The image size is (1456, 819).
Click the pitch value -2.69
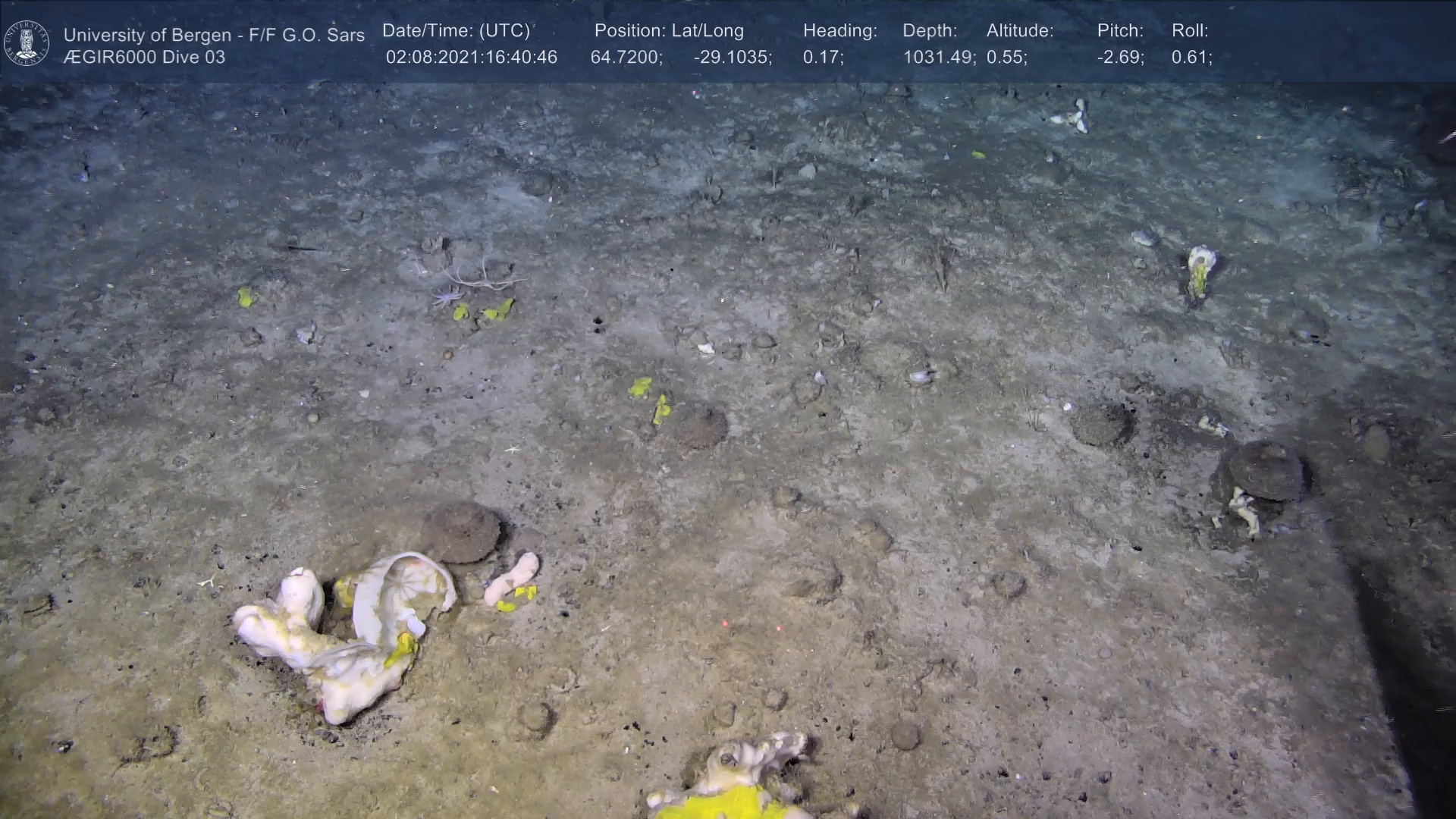(1120, 58)
